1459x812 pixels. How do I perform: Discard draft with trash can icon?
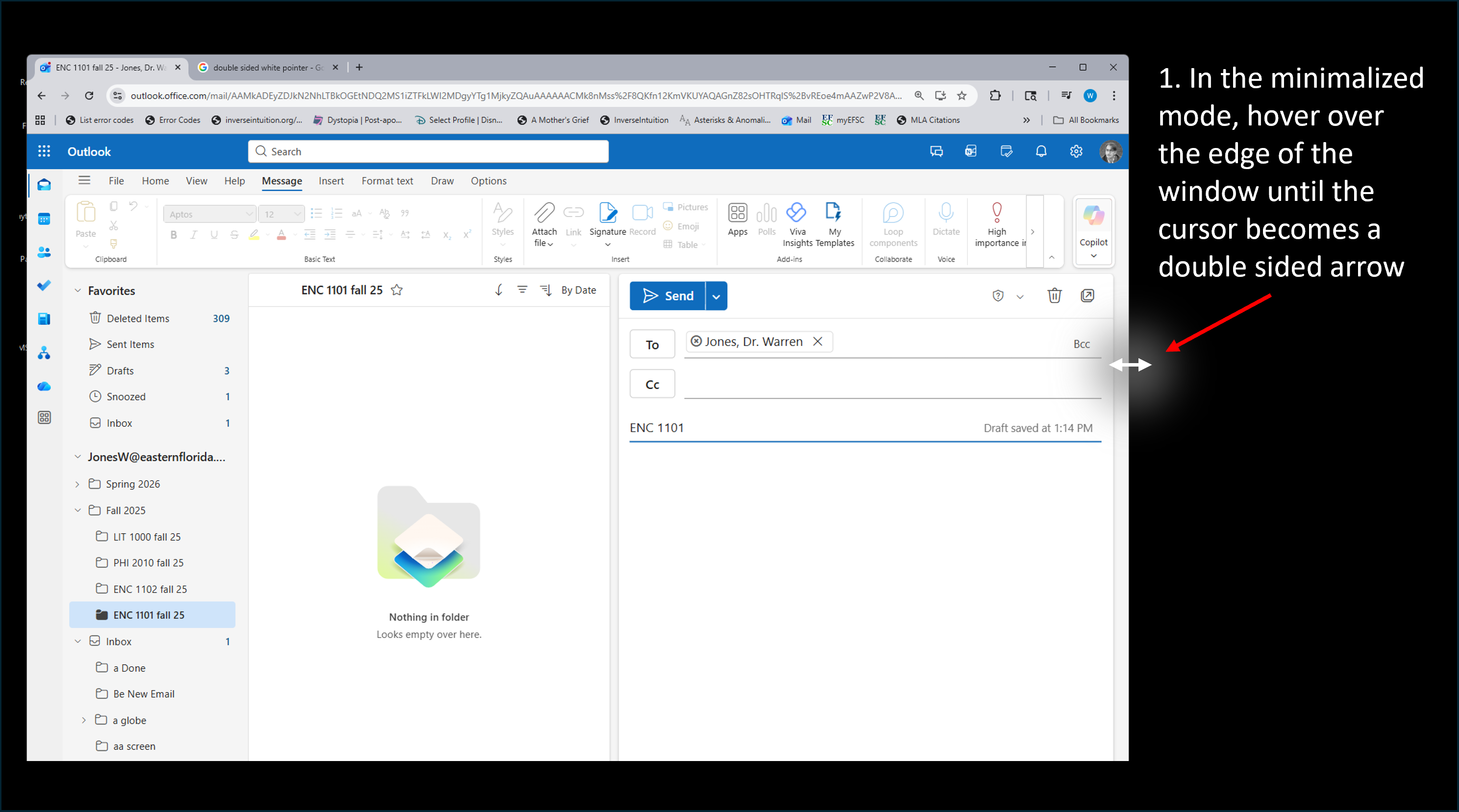coord(1054,295)
